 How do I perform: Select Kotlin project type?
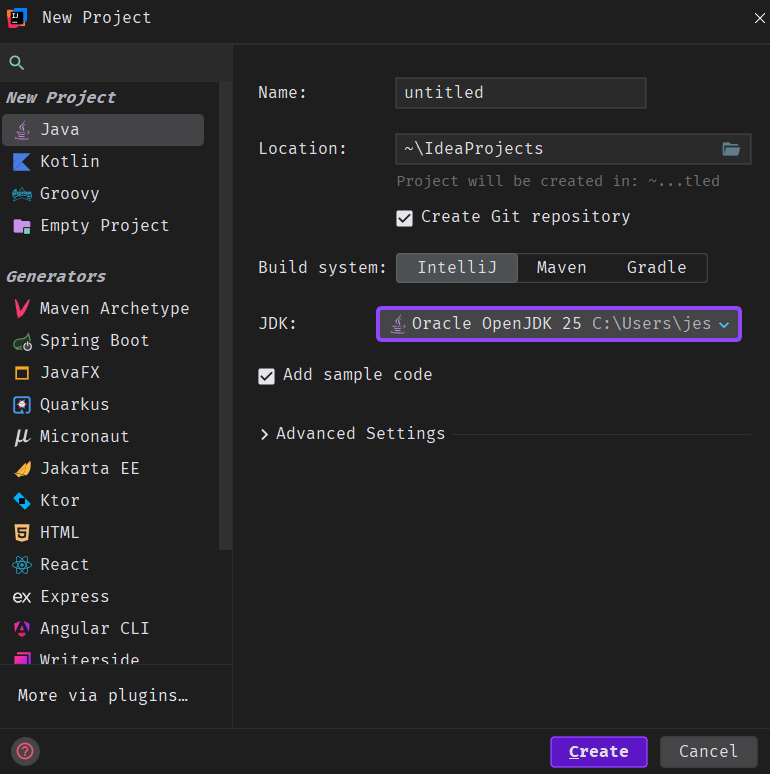103,162
